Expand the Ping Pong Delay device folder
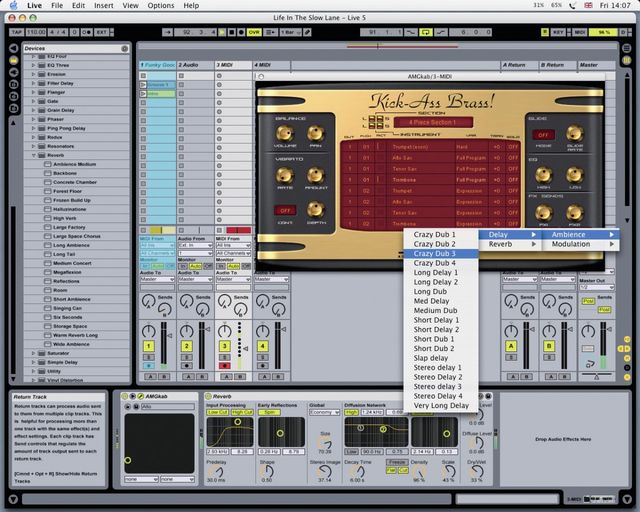The image size is (640, 512). coord(33,128)
